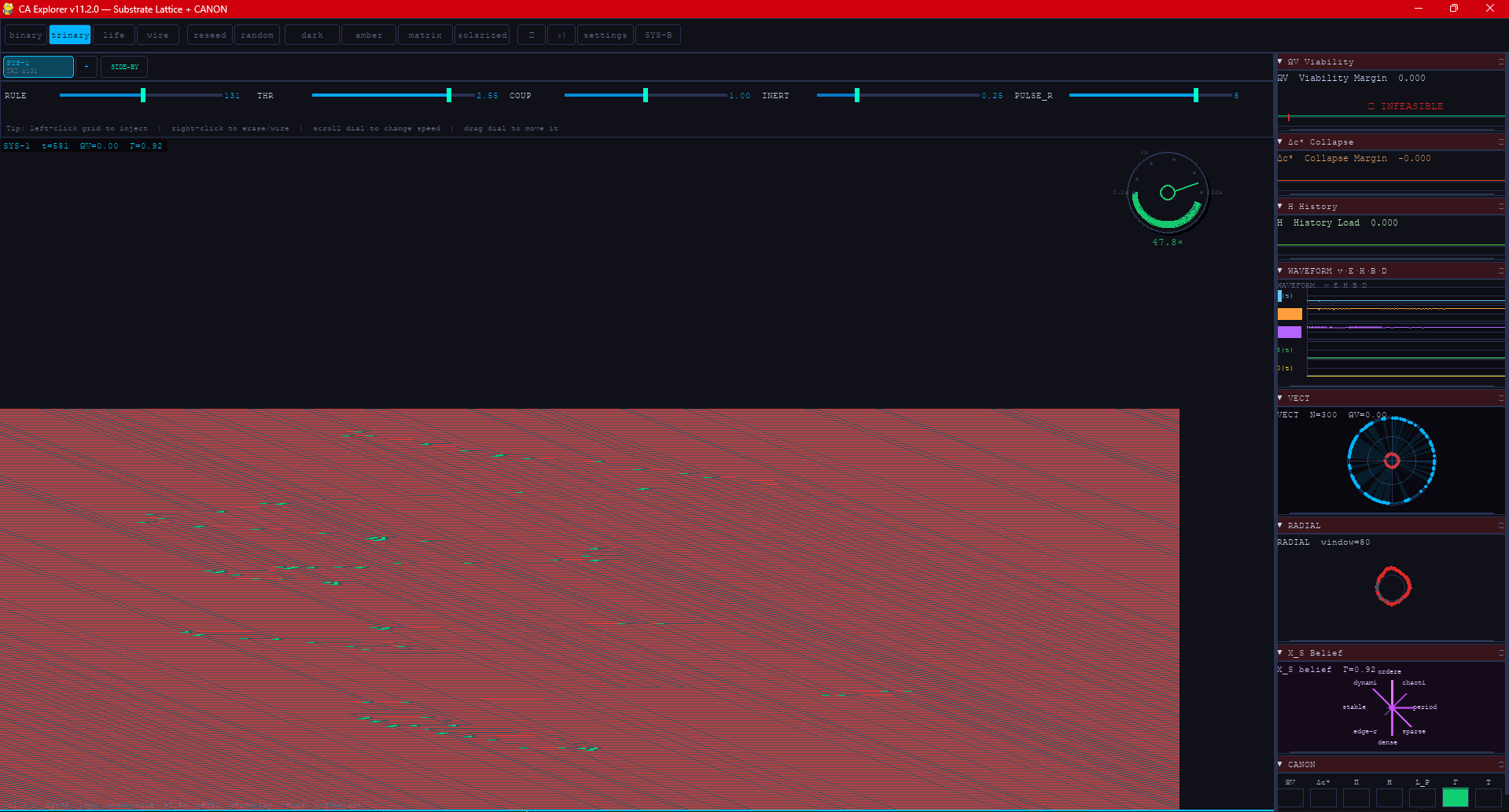Click the 'Collapse Margin -0.000' readout
The width and height of the screenshot is (1509, 812).
(1367, 158)
